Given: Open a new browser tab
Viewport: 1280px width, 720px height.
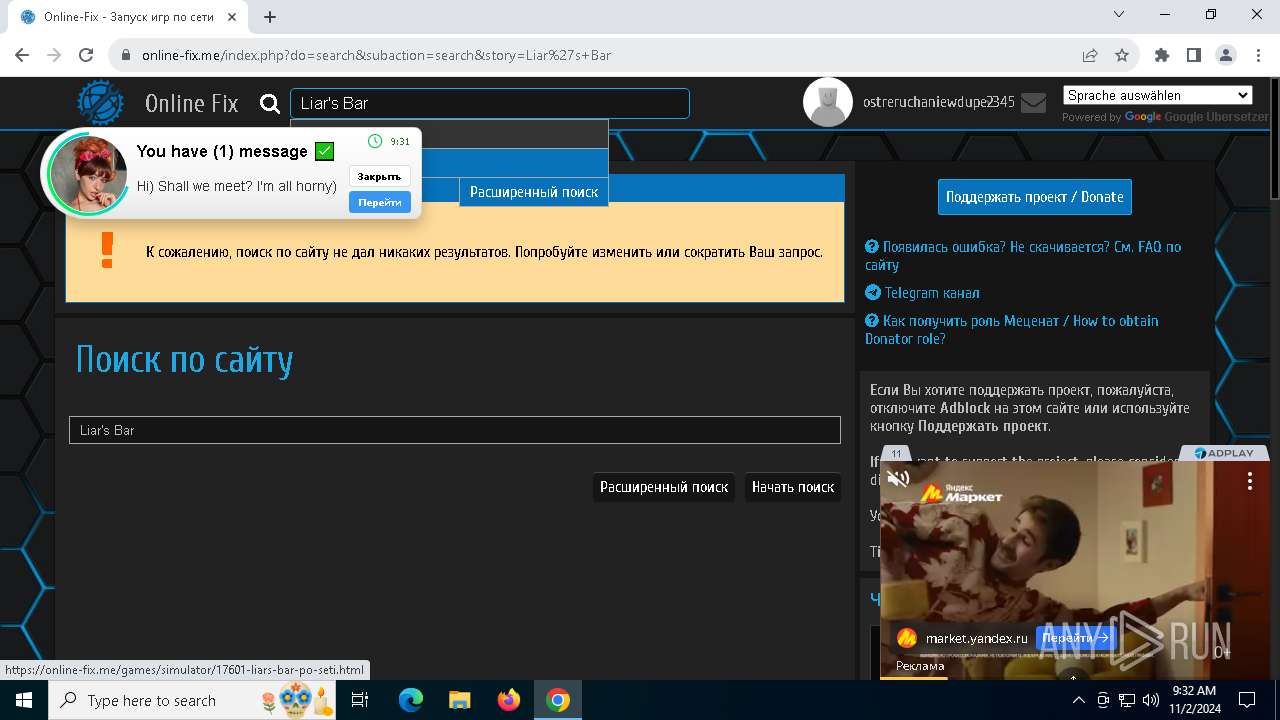Looking at the screenshot, I should [270, 17].
